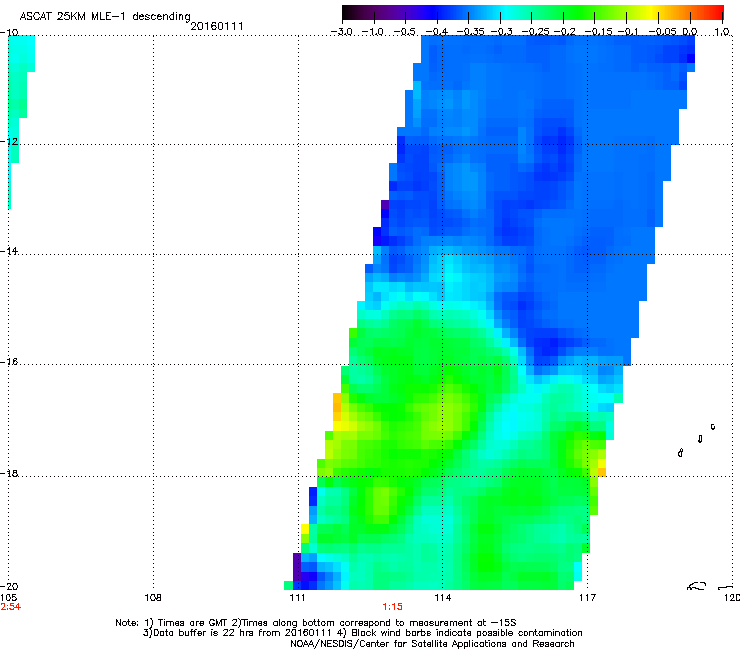Image resolution: width=740 pixels, height=650 pixels.
Task: Click the -0.4 colorbar label
Action: [x=437, y=32]
